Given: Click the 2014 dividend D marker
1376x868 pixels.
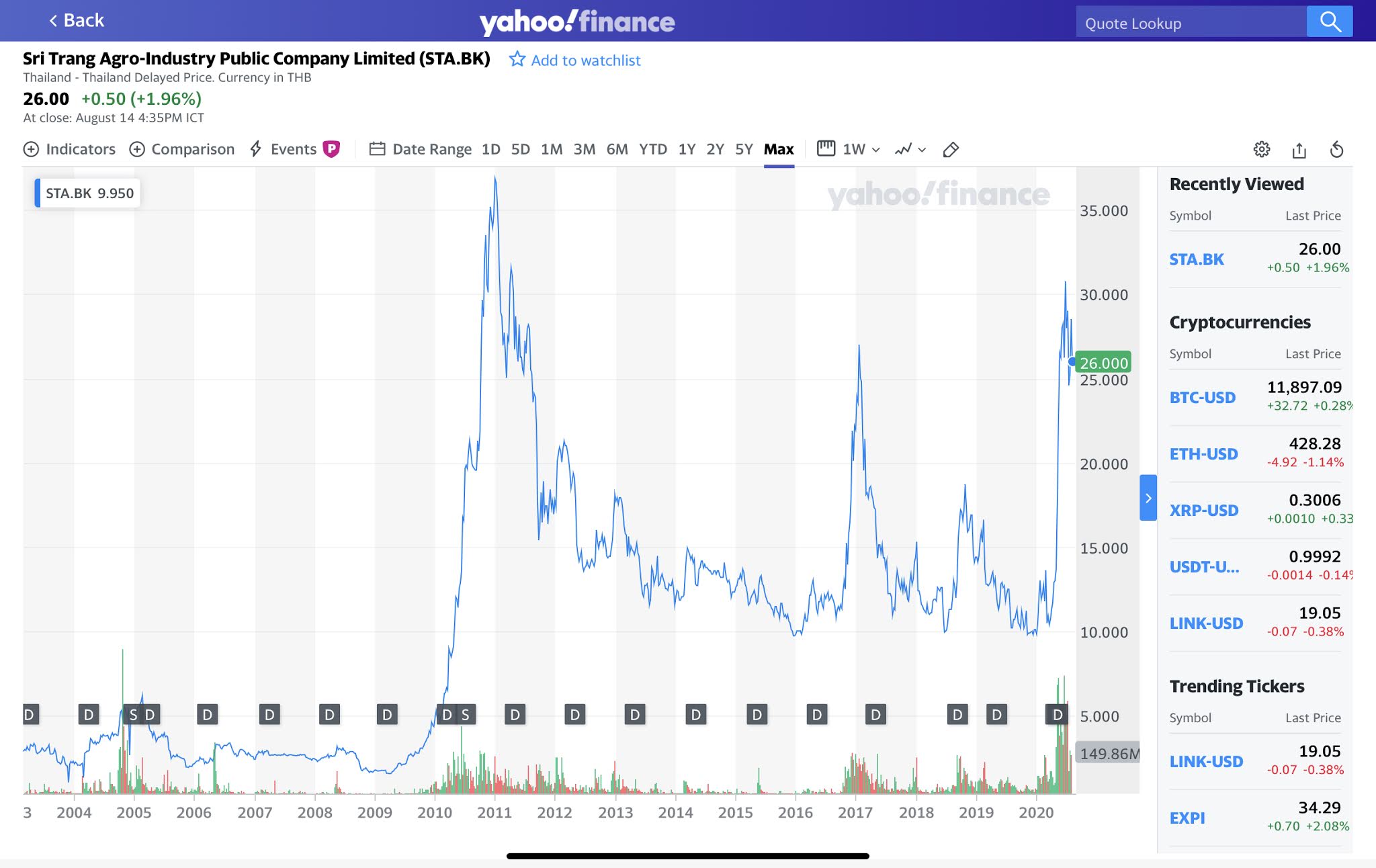Looking at the screenshot, I should tap(696, 715).
